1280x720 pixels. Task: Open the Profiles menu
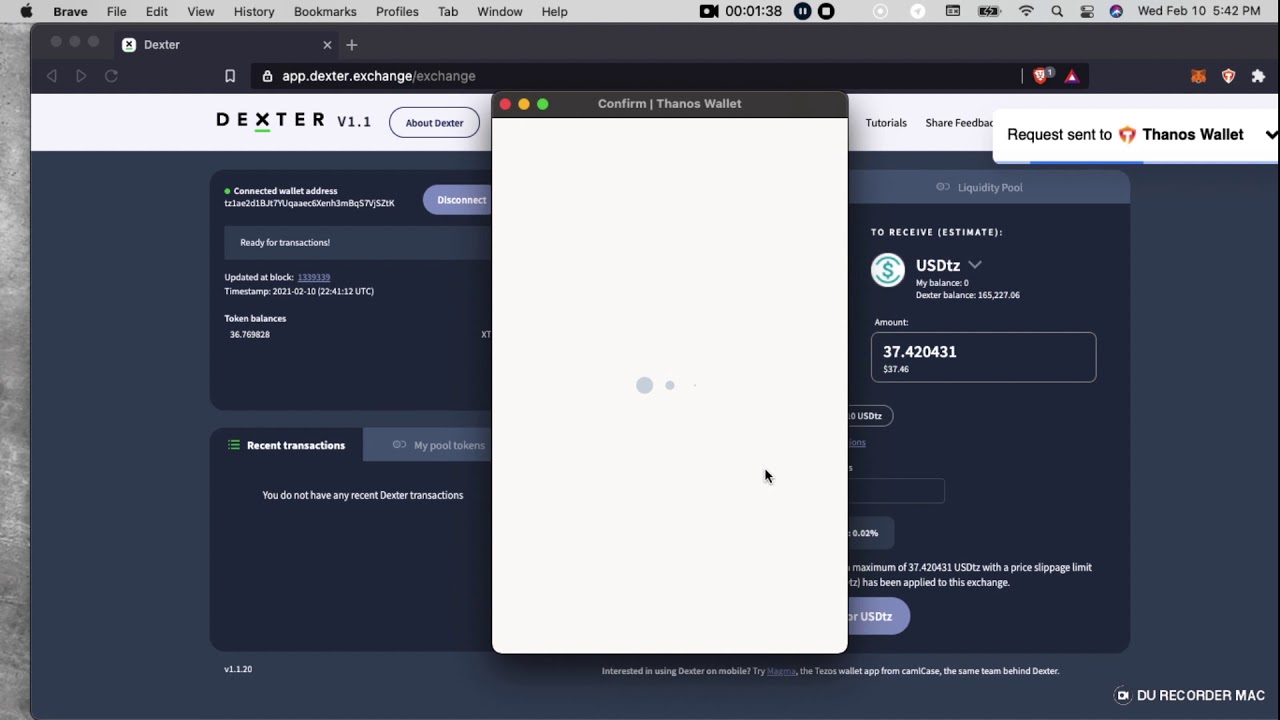tap(397, 11)
